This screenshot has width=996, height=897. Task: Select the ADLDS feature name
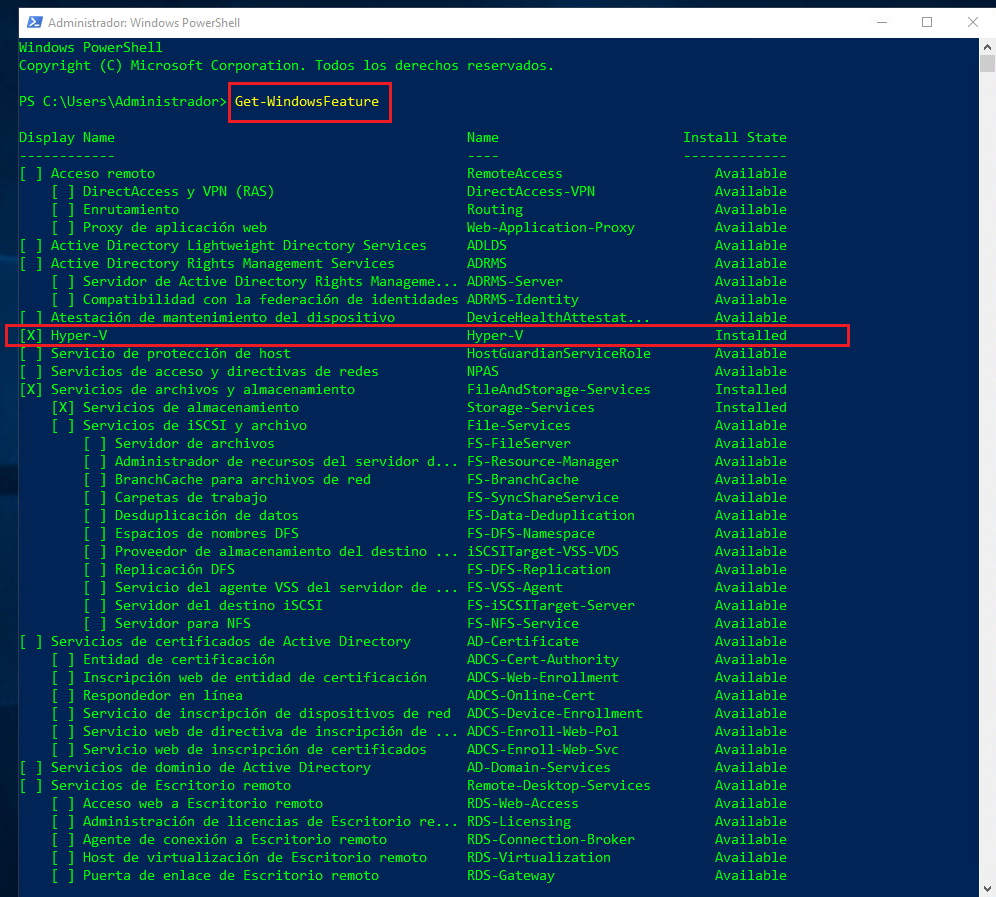pos(486,245)
